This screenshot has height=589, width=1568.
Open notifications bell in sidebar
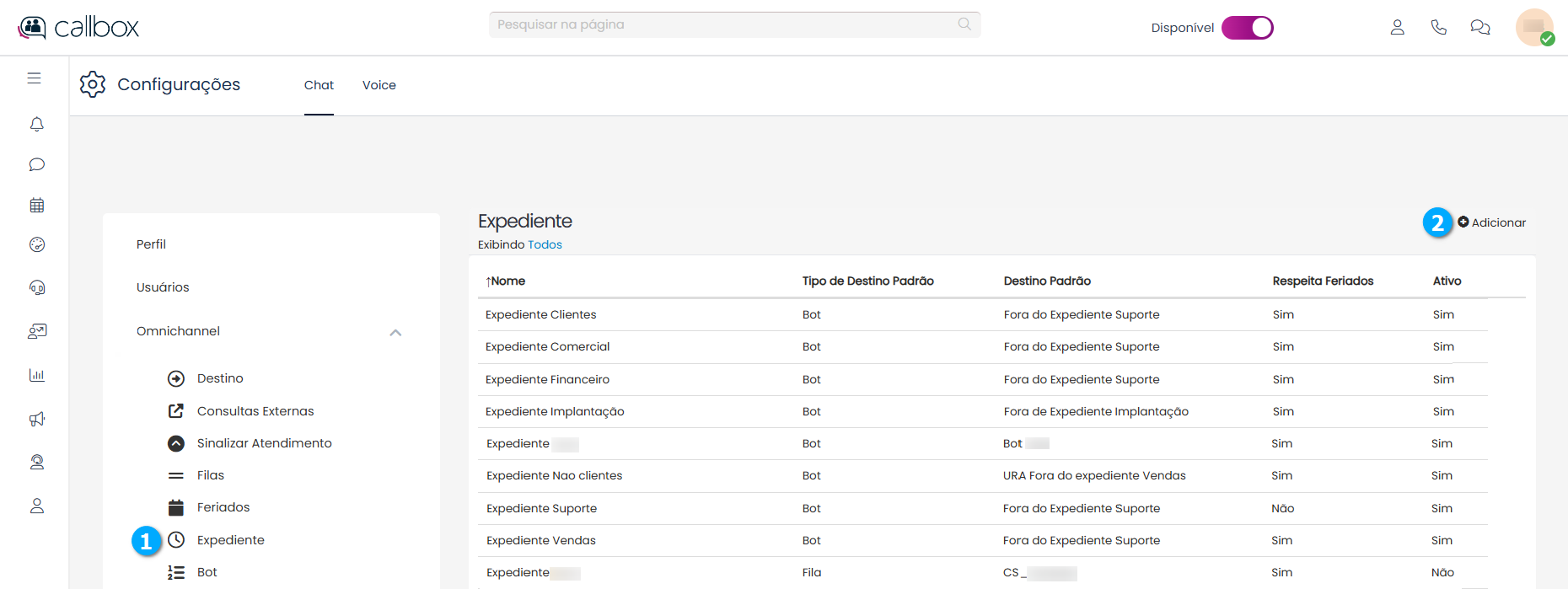pos(36,125)
